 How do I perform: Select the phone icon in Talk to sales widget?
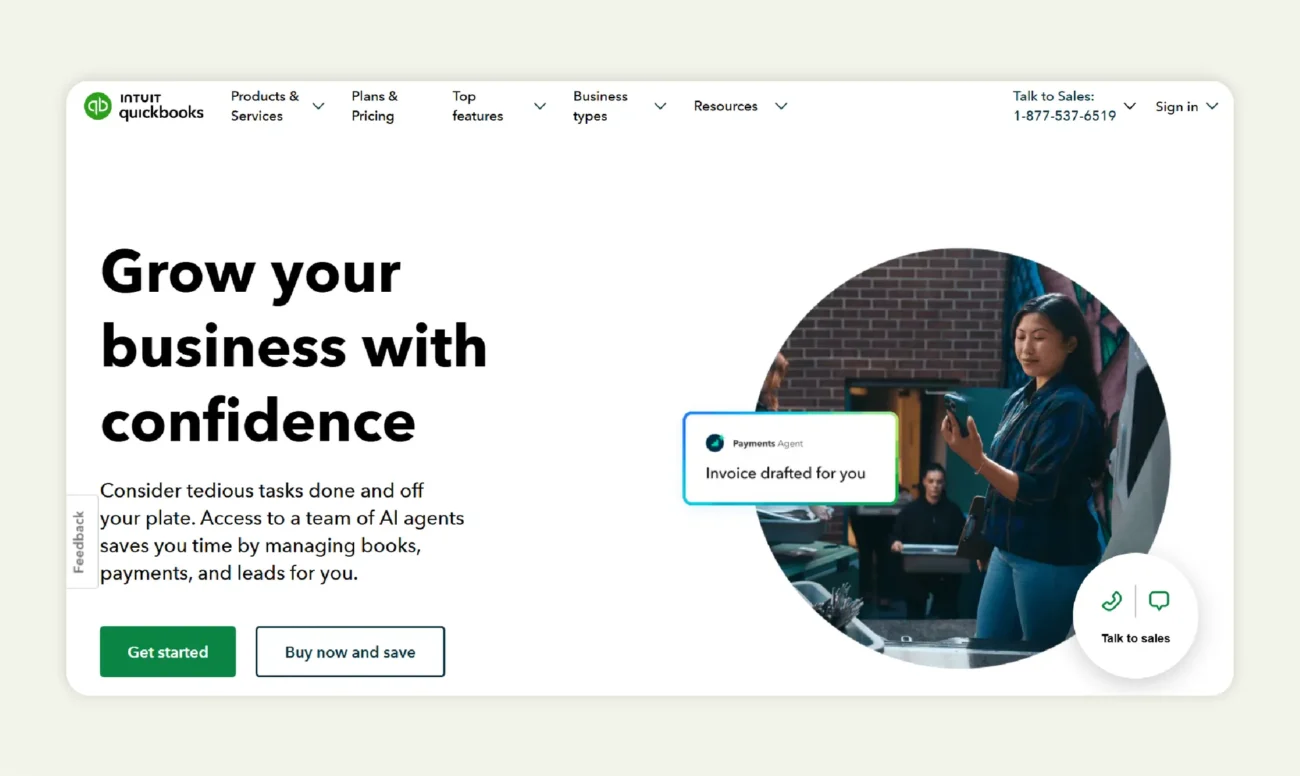coord(1111,601)
